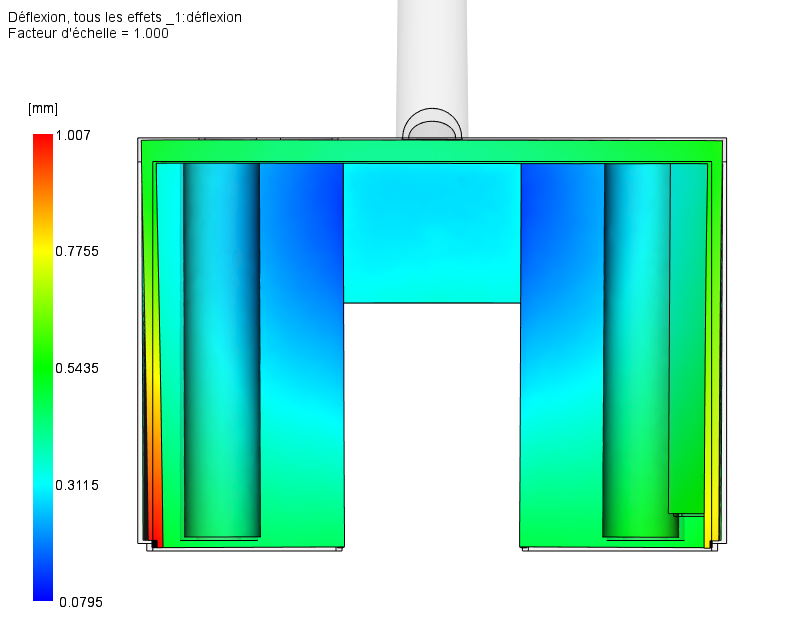788x625 pixels.
Task: Click the blue bottom of the color legend
Action: 42,590
